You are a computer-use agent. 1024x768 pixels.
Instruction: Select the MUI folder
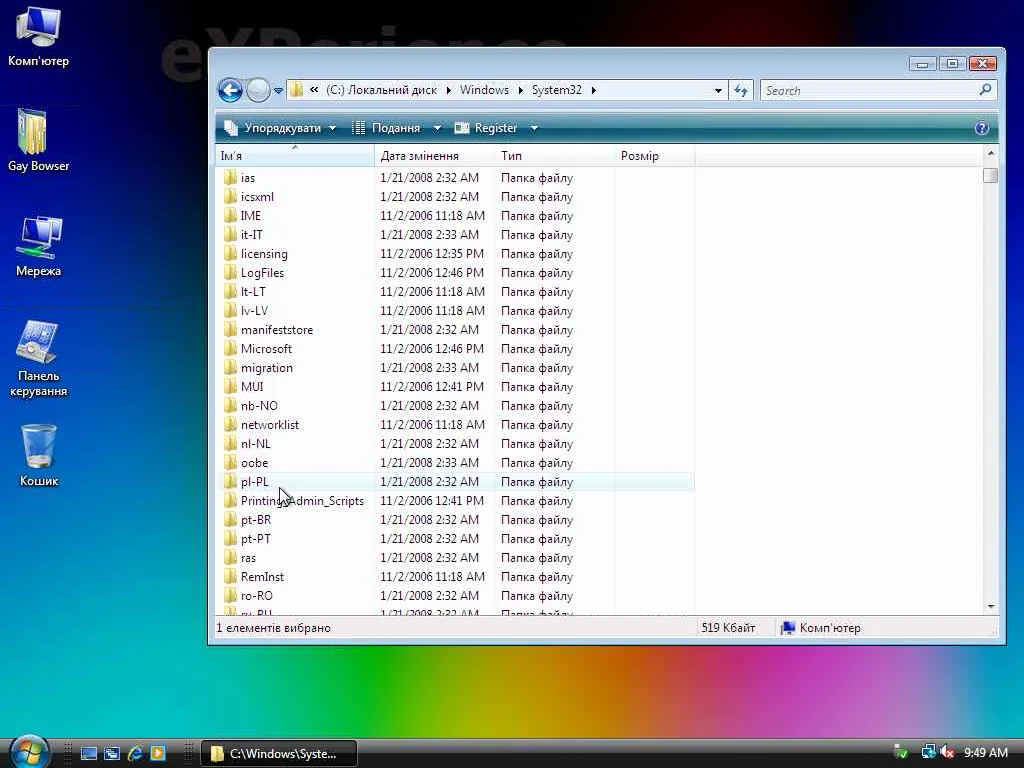pos(252,387)
